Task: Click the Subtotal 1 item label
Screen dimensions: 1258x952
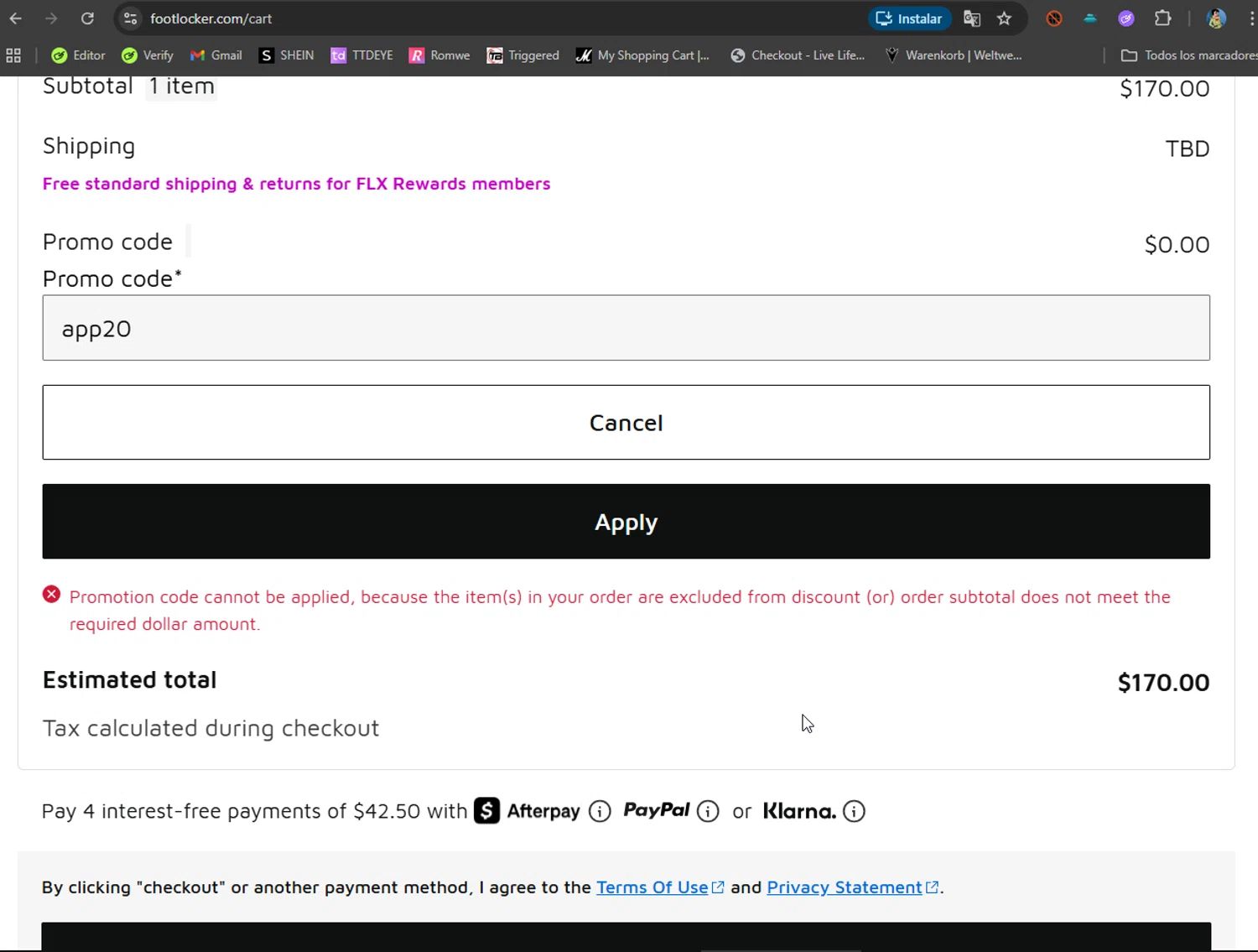Action: [129, 86]
